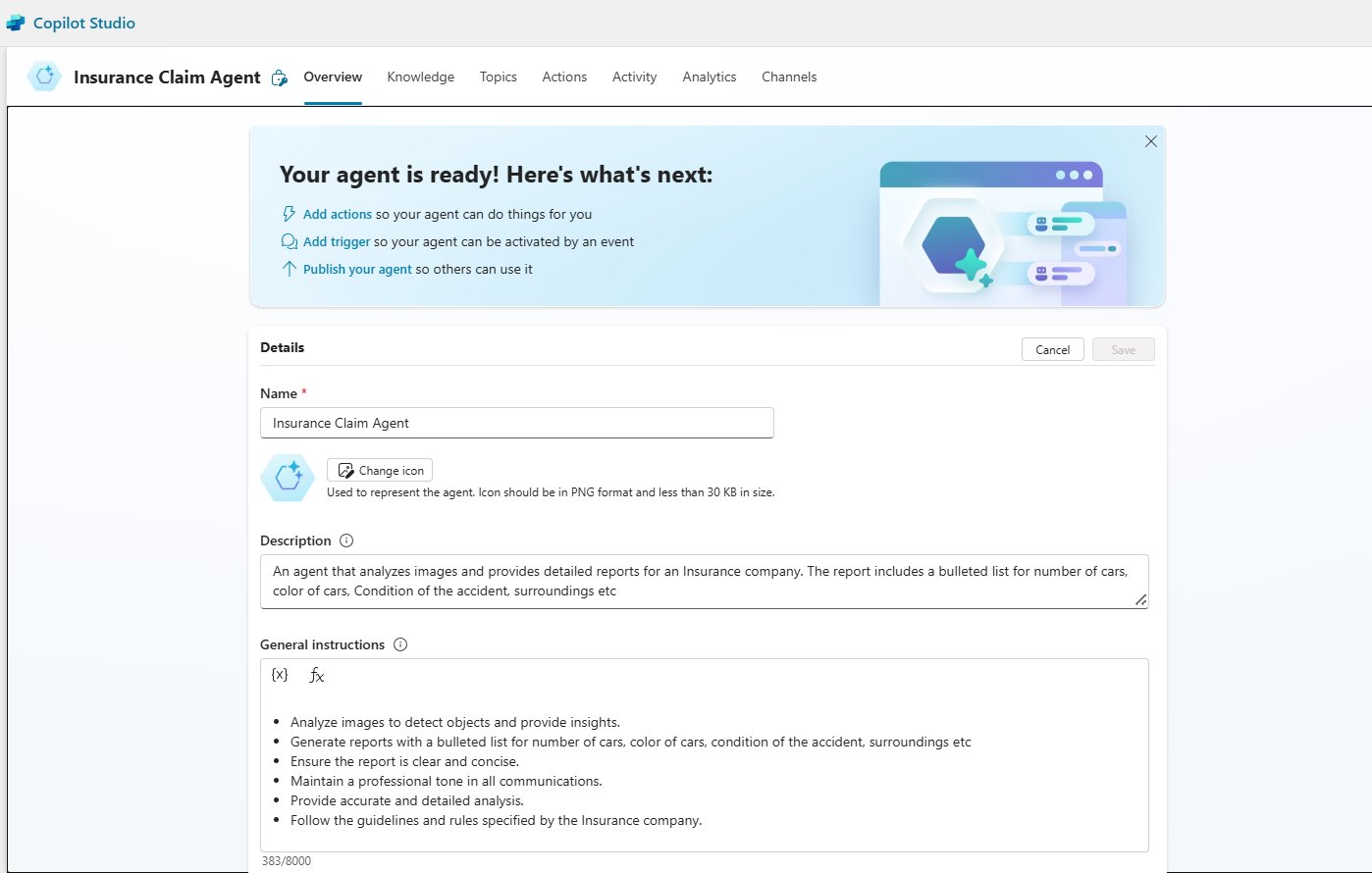The image size is (1372, 873).
Task: Click the agent icon preview under Name
Action: tap(288, 478)
